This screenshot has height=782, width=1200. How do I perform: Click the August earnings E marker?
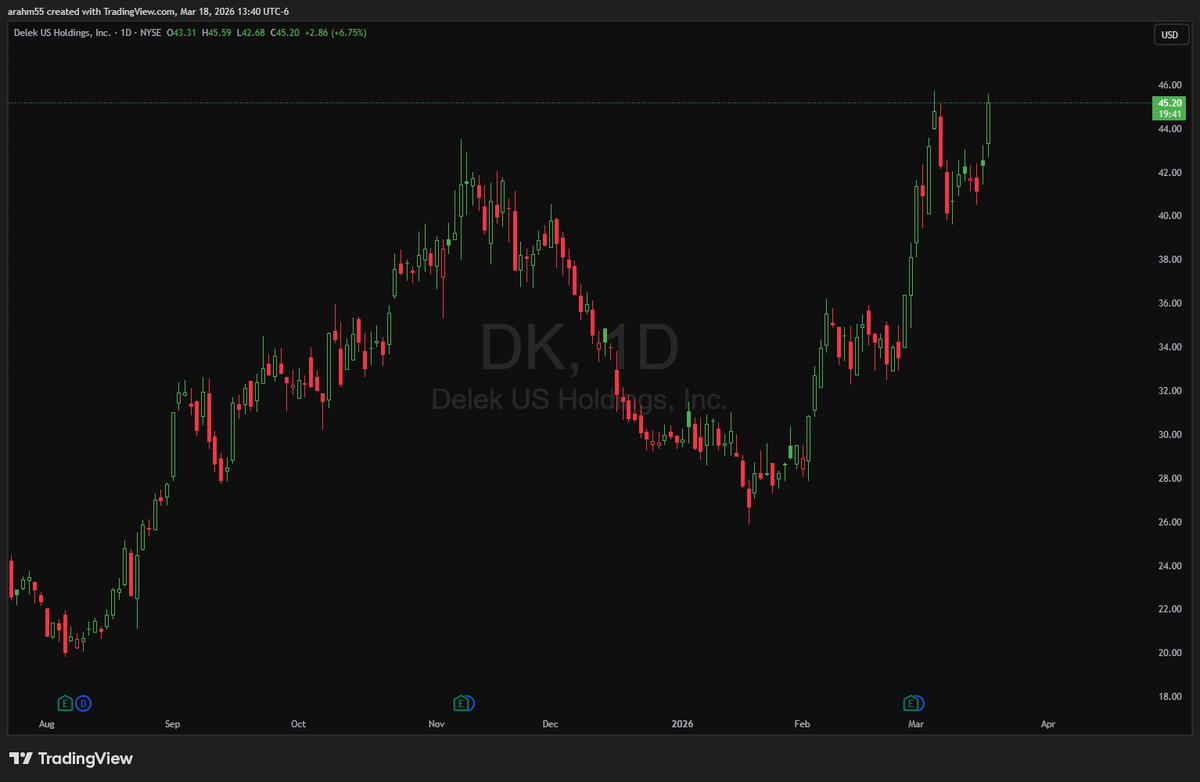coord(65,703)
